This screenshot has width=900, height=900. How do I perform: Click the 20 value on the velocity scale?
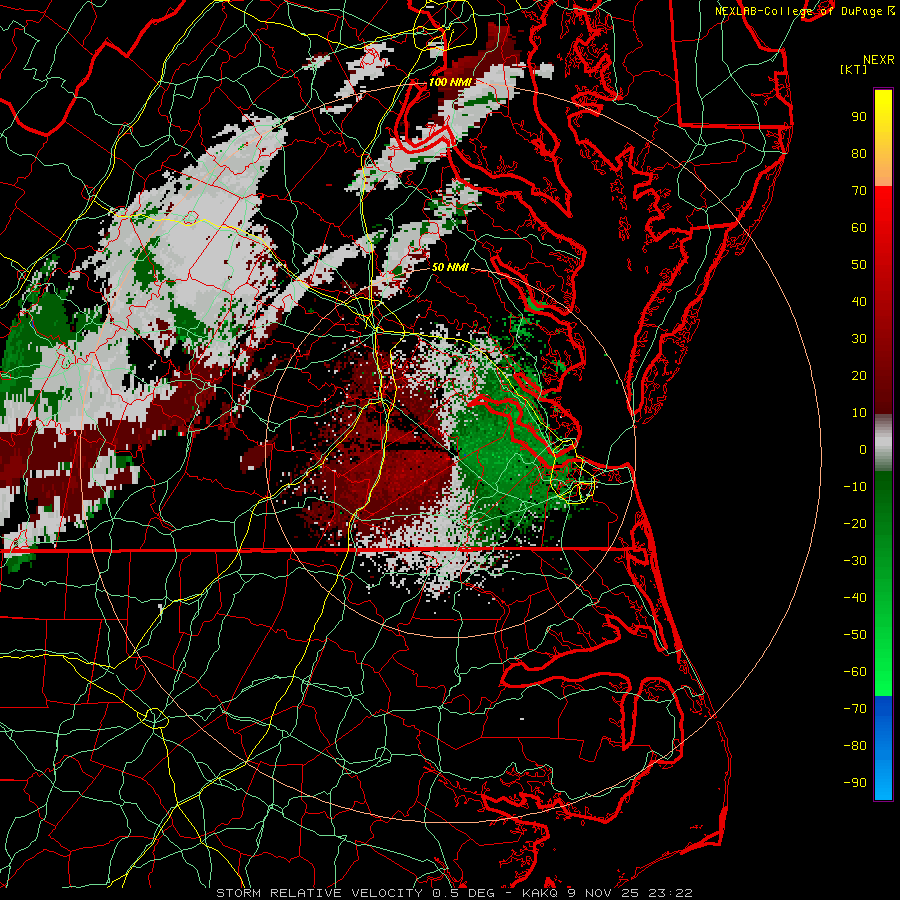click(859, 375)
